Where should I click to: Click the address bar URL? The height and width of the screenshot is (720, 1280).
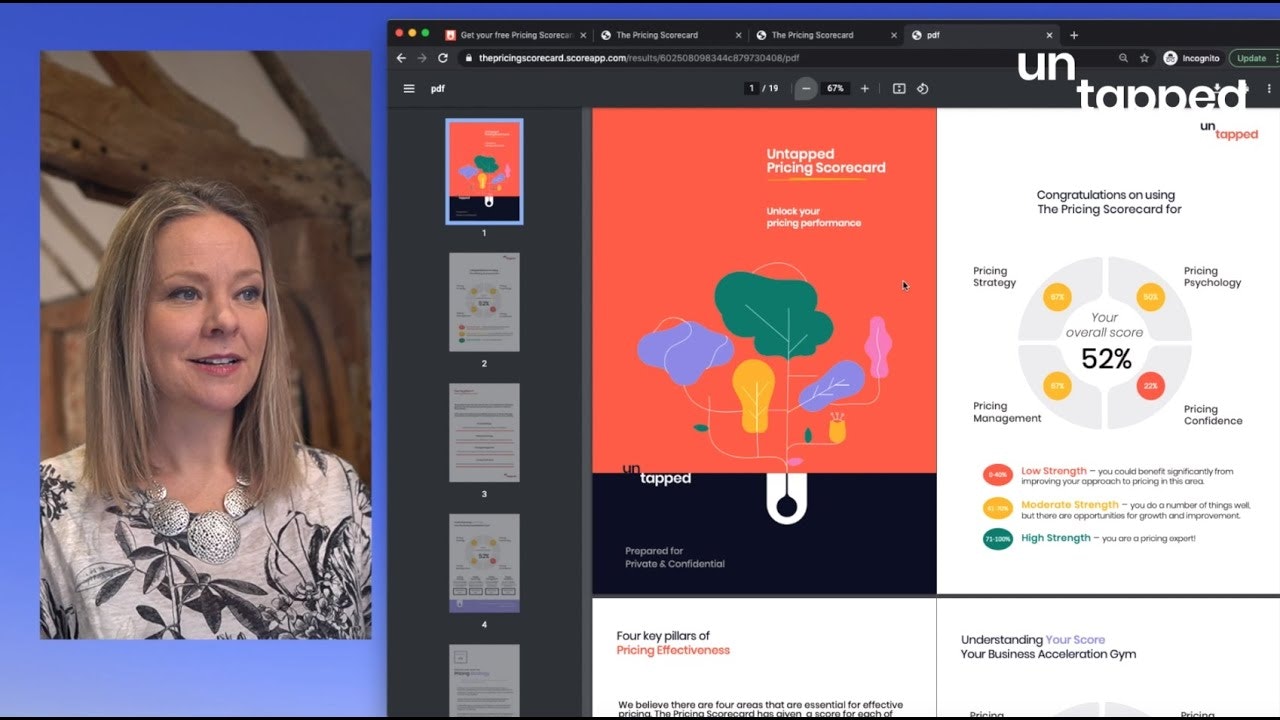pyautogui.click(x=639, y=58)
